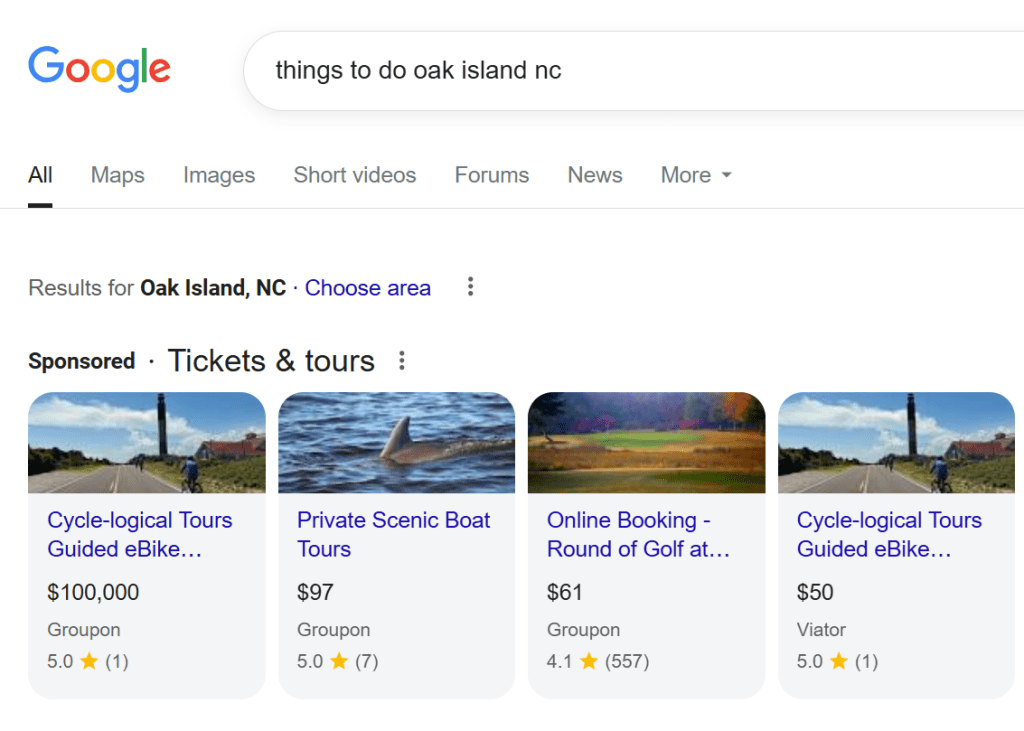The image size is (1024, 731).
Task: Open Private Scenic Boat Tours link
Action: 394,534
